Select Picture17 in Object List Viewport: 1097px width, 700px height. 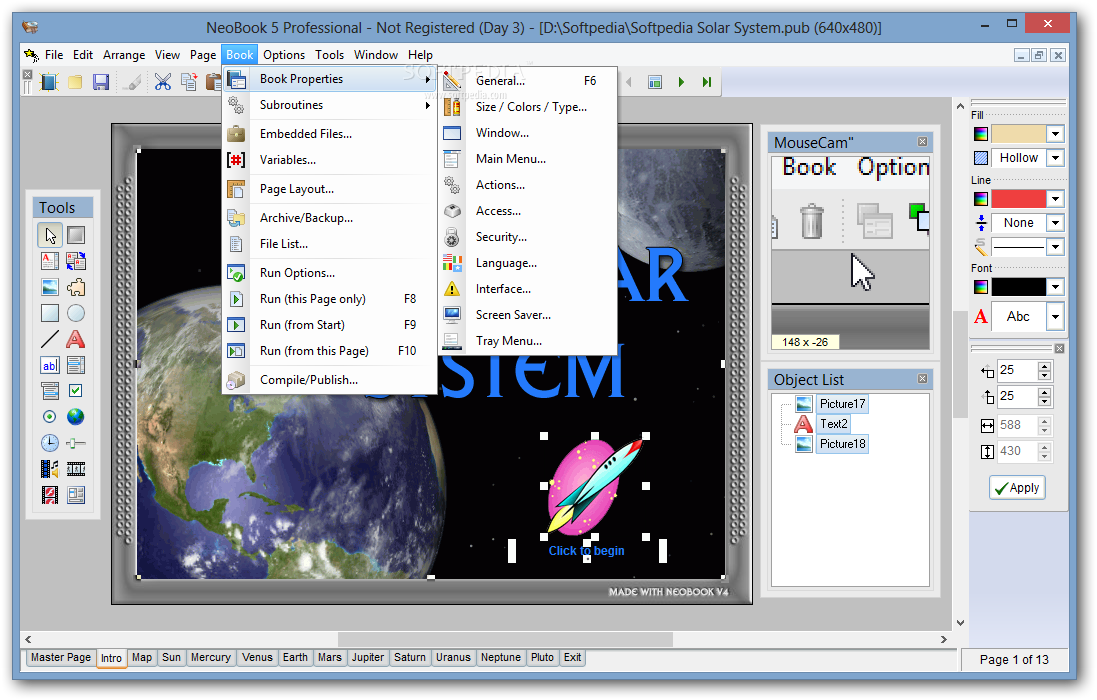point(842,403)
